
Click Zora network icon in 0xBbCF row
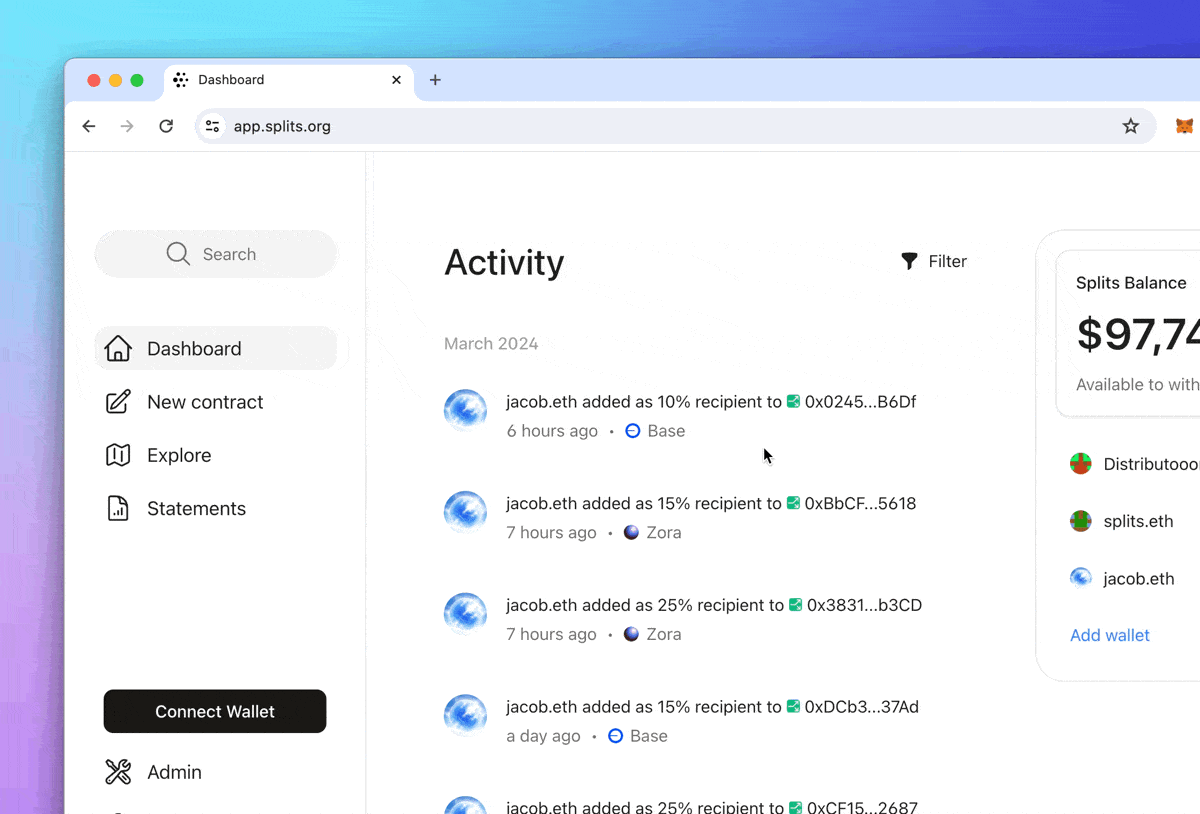(x=631, y=533)
